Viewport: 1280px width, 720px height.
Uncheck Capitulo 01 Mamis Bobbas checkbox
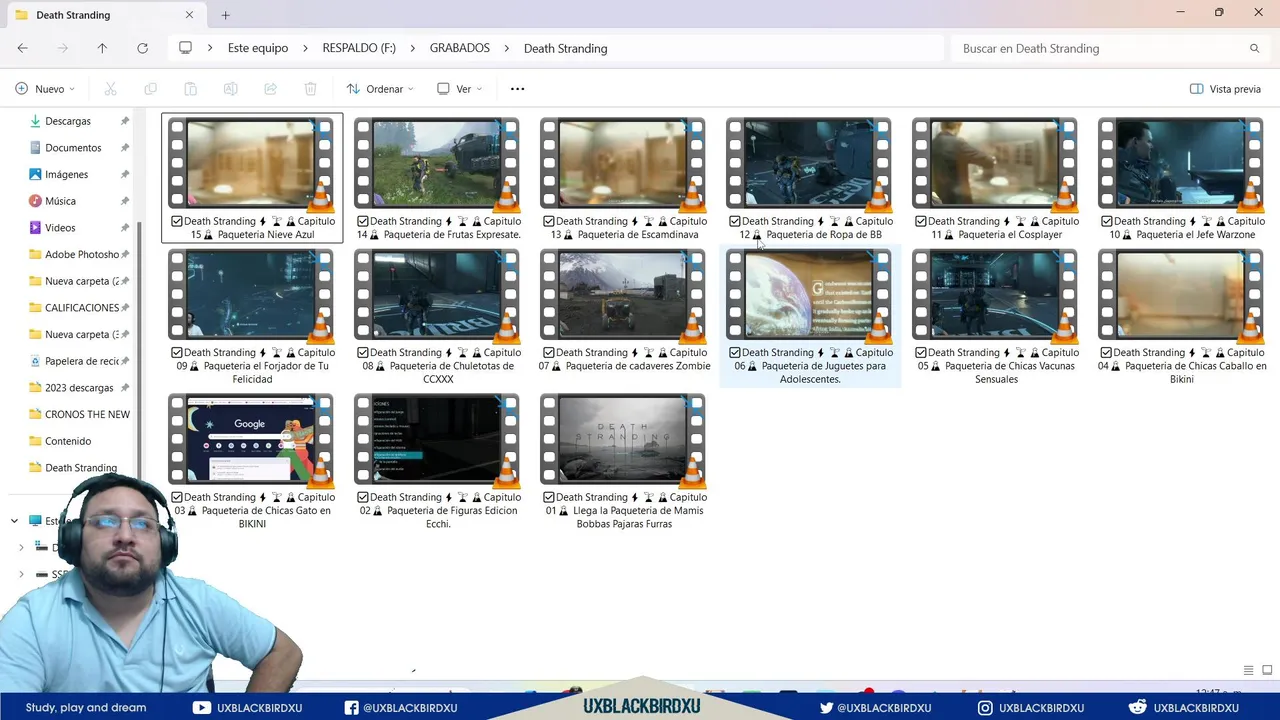tap(549, 498)
